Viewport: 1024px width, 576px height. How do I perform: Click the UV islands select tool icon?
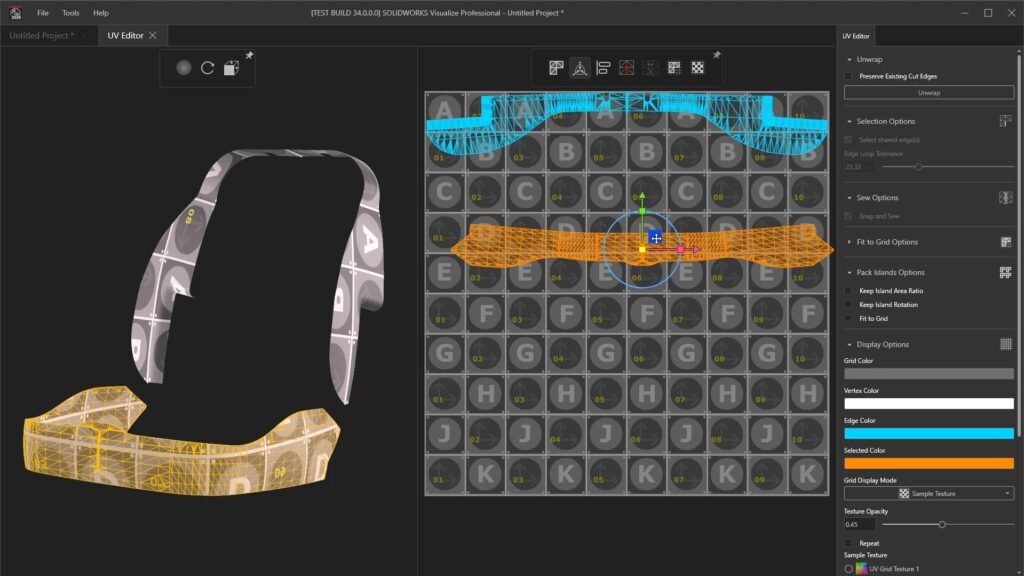coord(556,68)
